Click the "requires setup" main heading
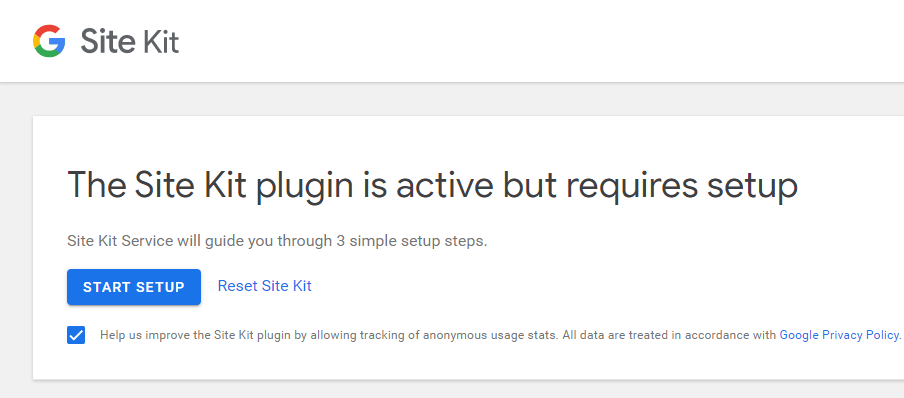 pos(432,186)
